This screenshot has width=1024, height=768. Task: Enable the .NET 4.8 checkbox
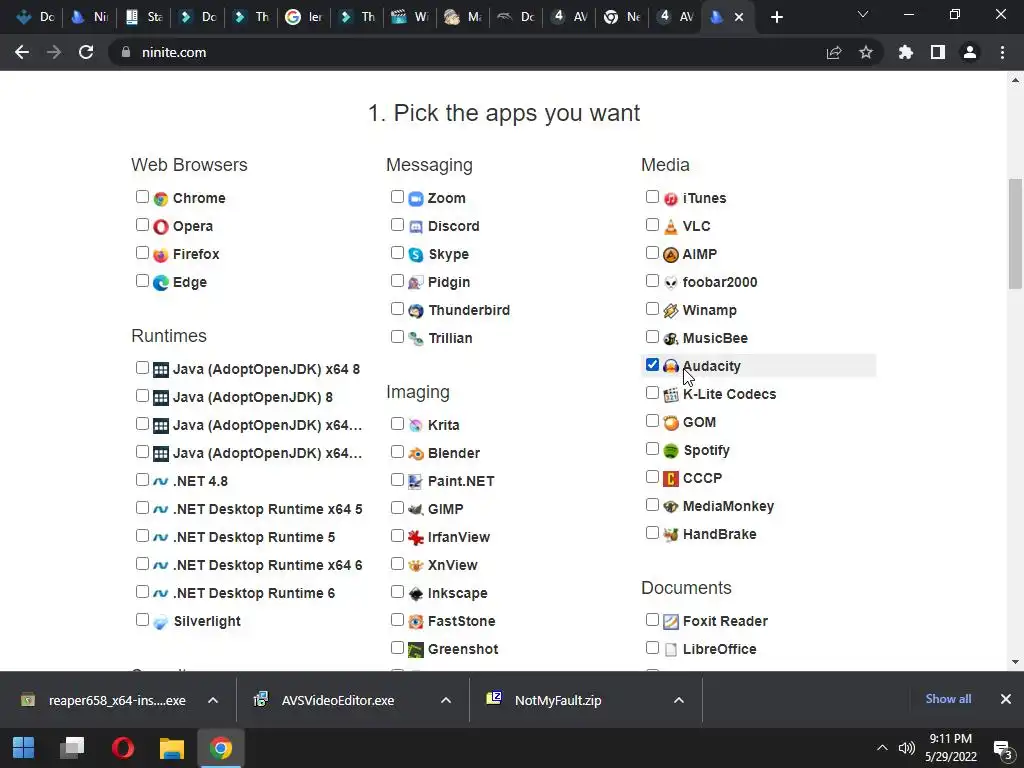[x=142, y=480]
